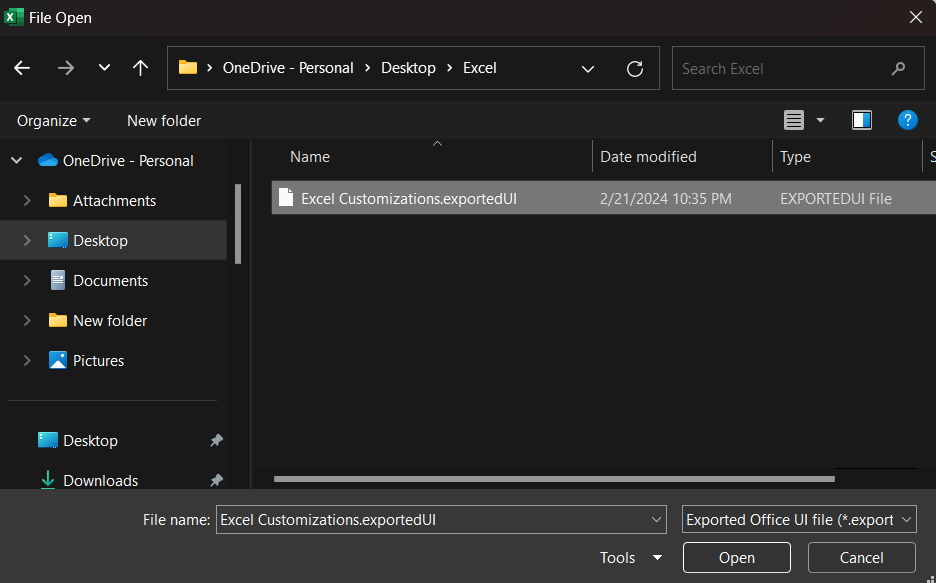Open the file type filter dropdown

[x=799, y=520]
